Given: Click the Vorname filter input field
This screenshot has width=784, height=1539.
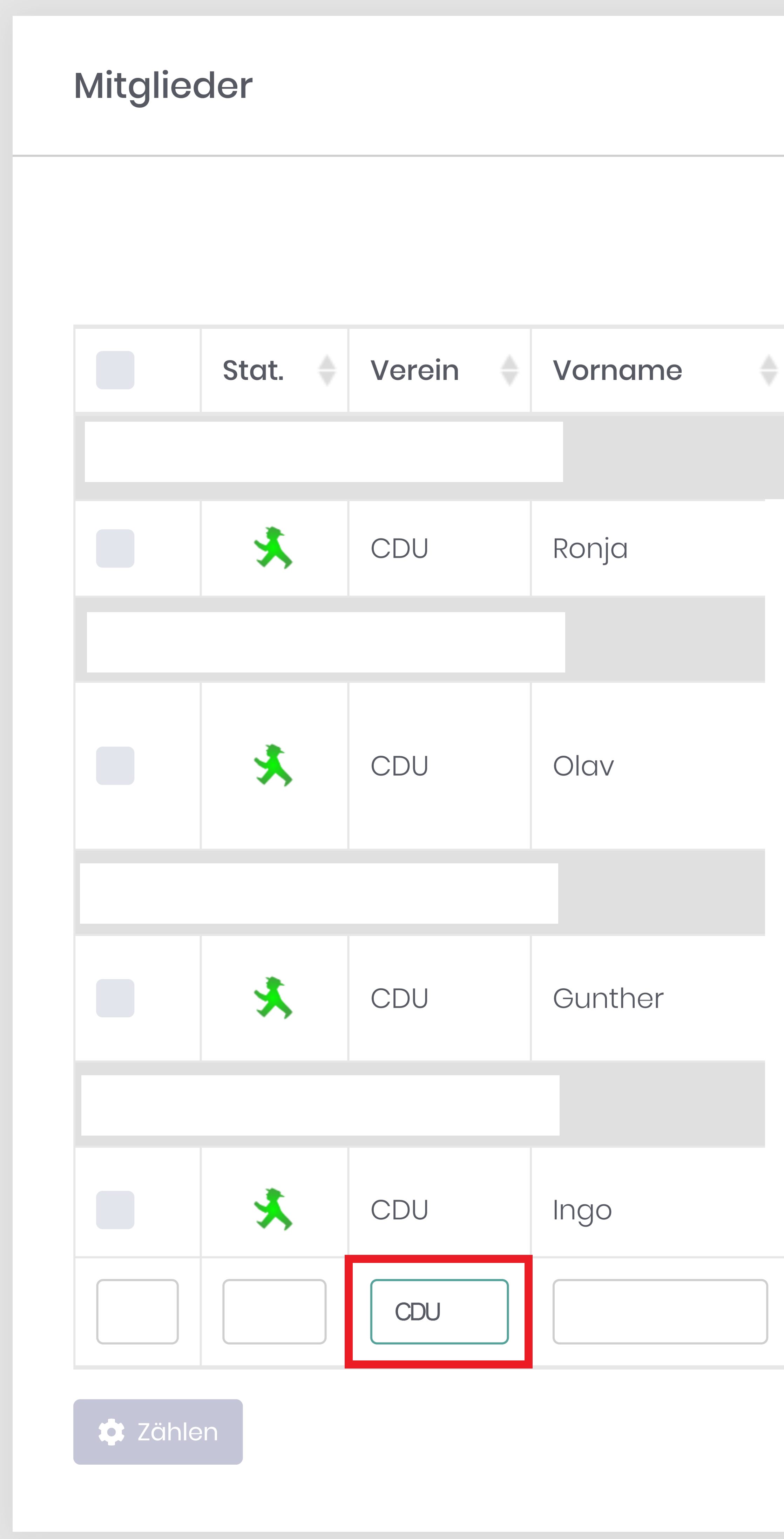Looking at the screenshot, I should (x=660, y=1311).
